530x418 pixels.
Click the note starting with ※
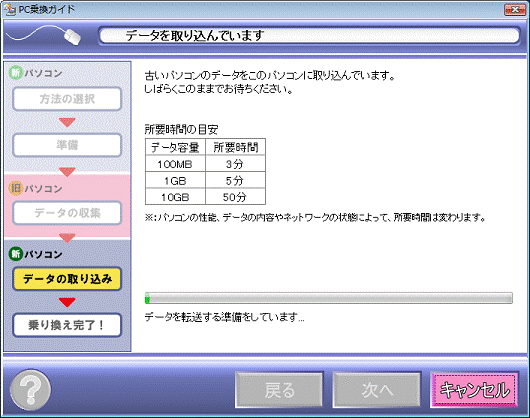coord(315,217)
